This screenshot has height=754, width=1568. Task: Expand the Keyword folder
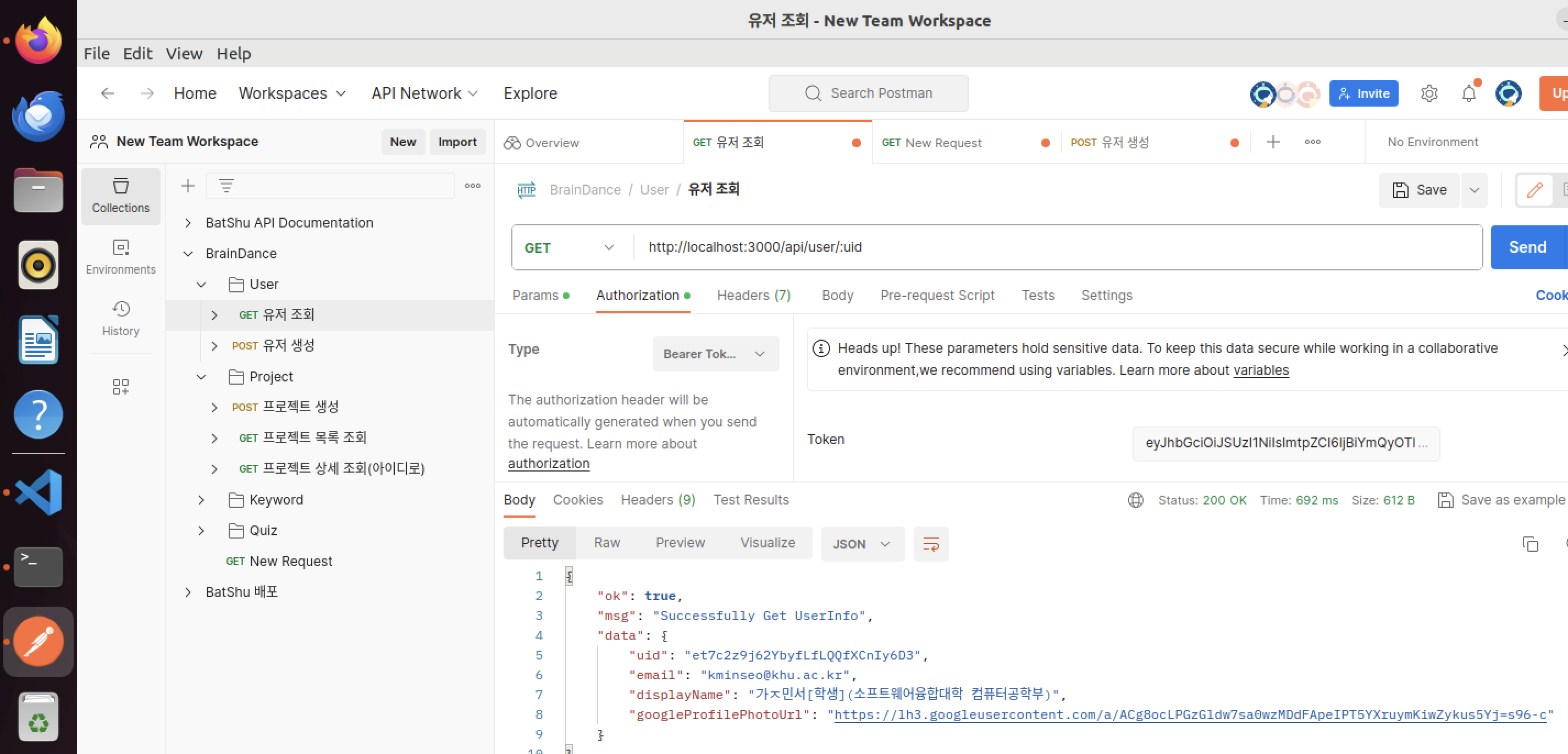click(201, 500)
